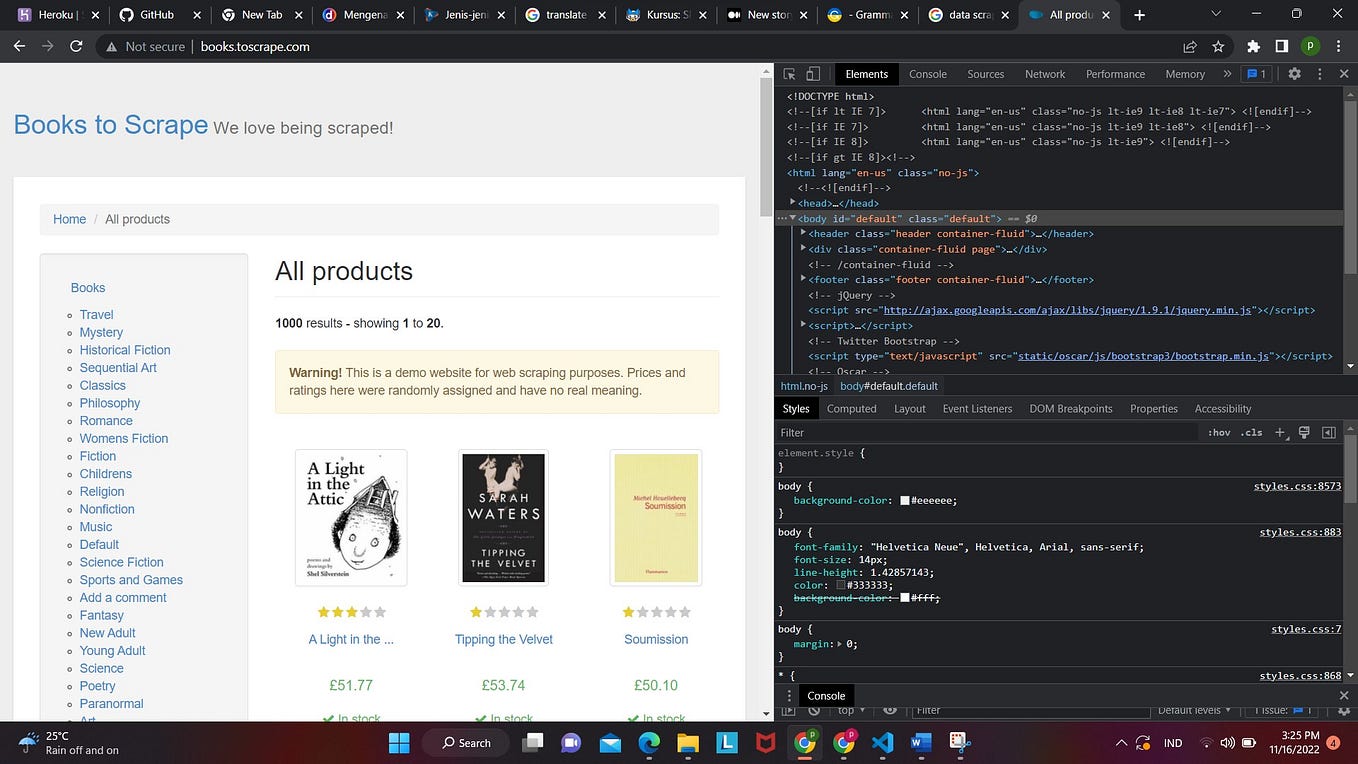Open Microsoft Word from the taskbar

coord(919,743)
